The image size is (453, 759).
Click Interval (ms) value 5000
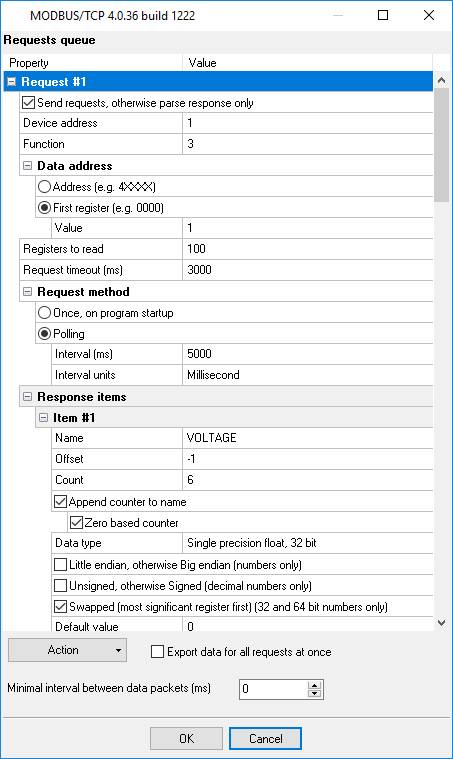pyautogui.click(x=308, y=354)
